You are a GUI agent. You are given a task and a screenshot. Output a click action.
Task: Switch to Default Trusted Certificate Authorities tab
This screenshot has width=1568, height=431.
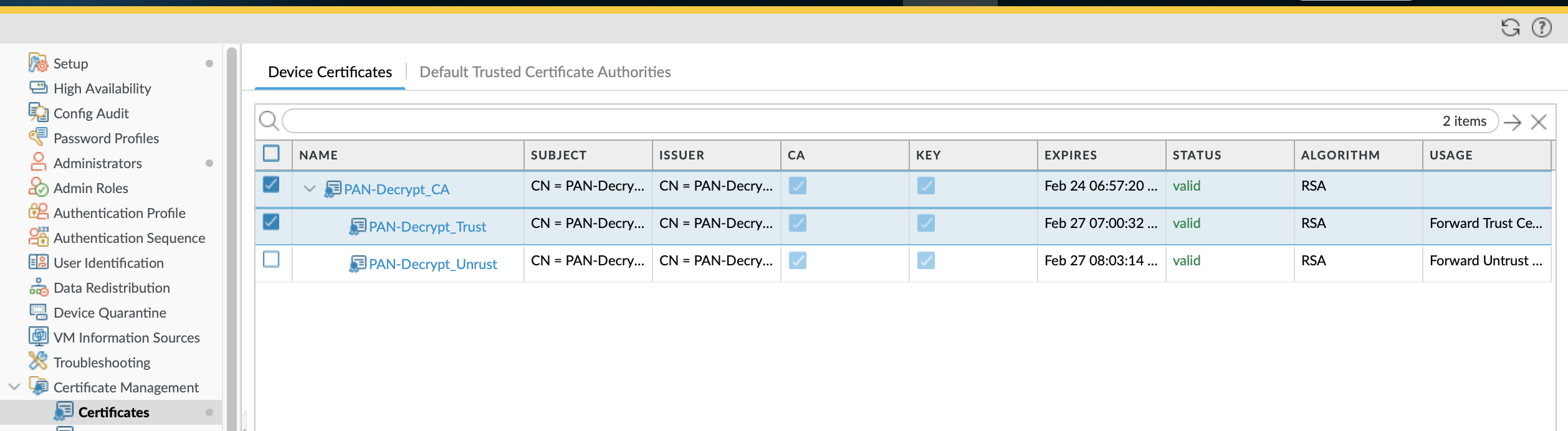pyautogui.click(x=545, y=72)
